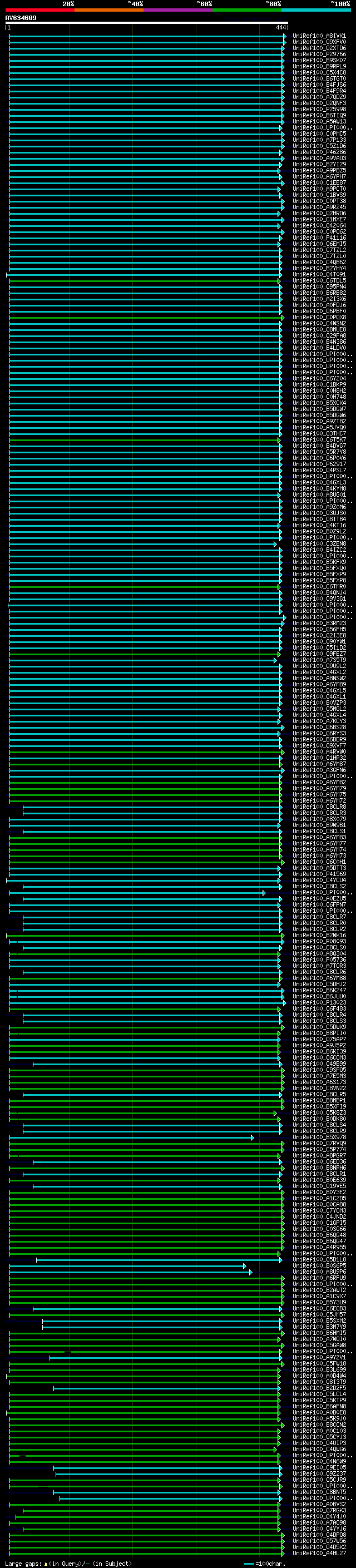Select subject label UniRef100_A7P133
The height and width of the screenshot is (1568, 356).
coord(319,140)
